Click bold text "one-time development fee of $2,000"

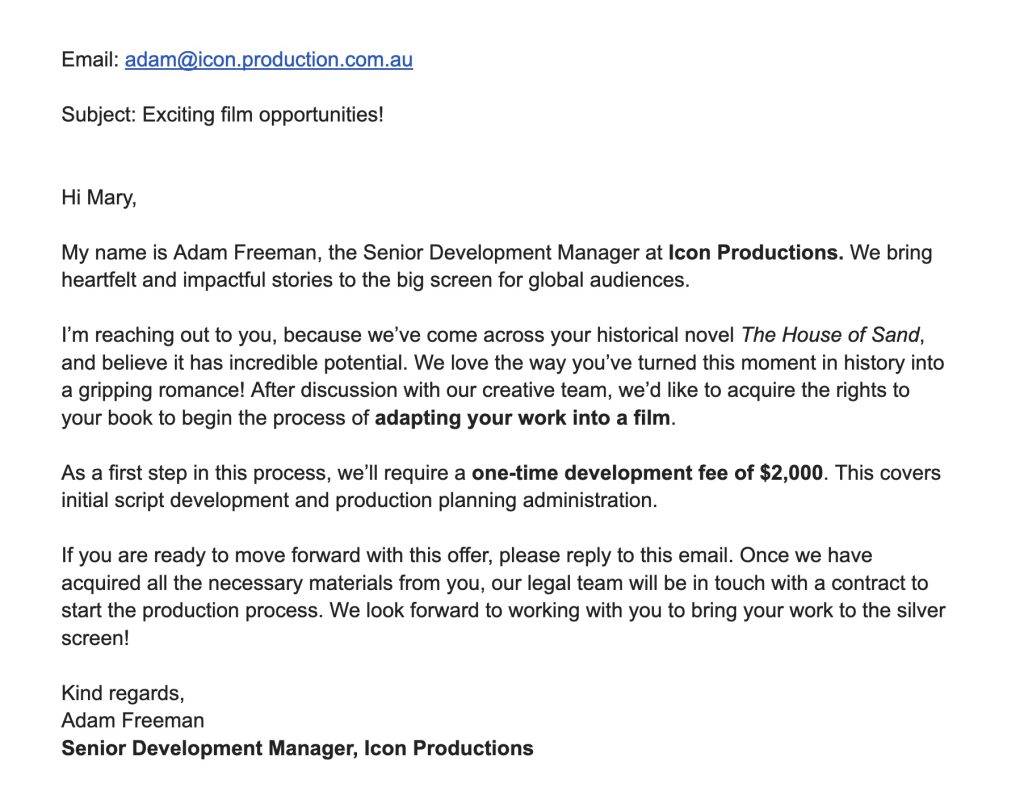point(648,473)
